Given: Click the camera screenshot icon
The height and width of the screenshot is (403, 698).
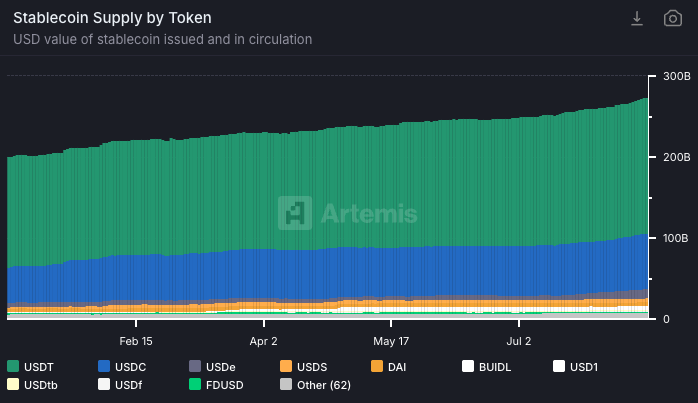Looking at the screenshot, I should point(673,19).
